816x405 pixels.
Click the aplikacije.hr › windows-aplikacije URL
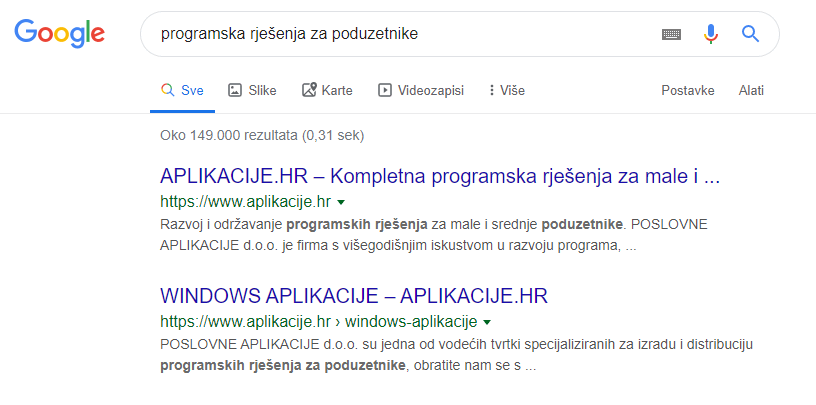(318, 322)
